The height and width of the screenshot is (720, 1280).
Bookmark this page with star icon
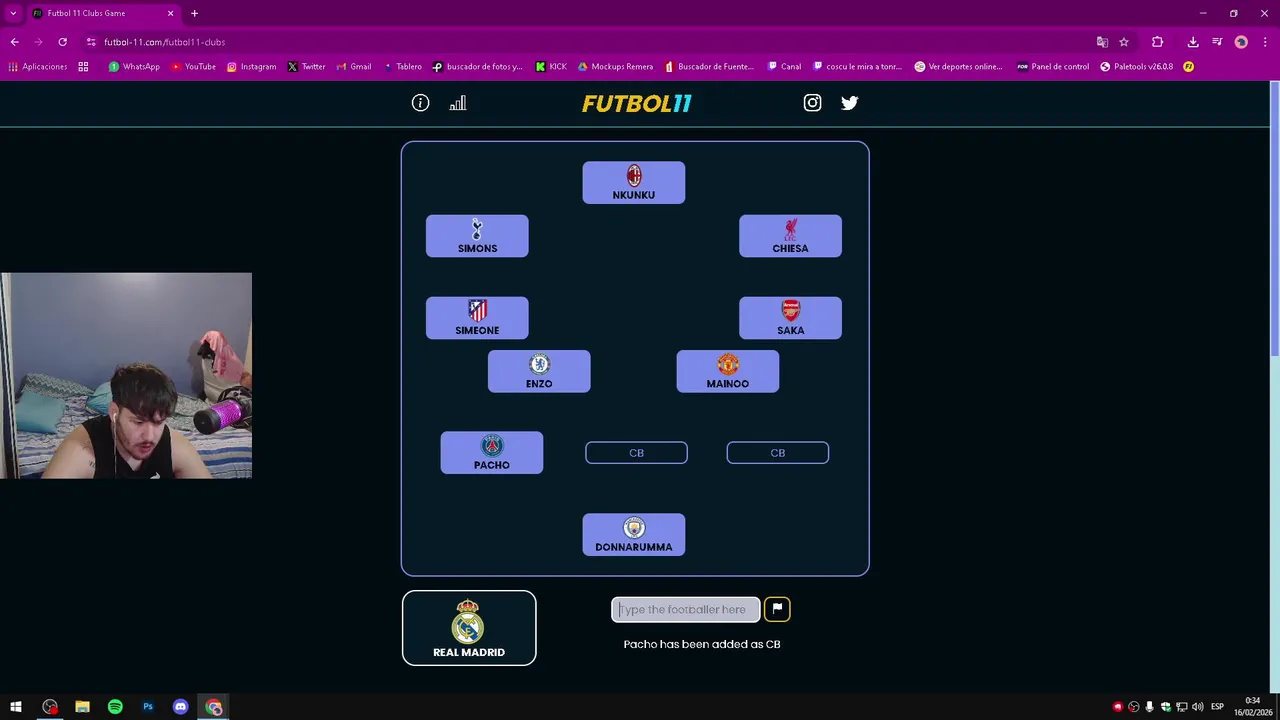(1124, 42)
